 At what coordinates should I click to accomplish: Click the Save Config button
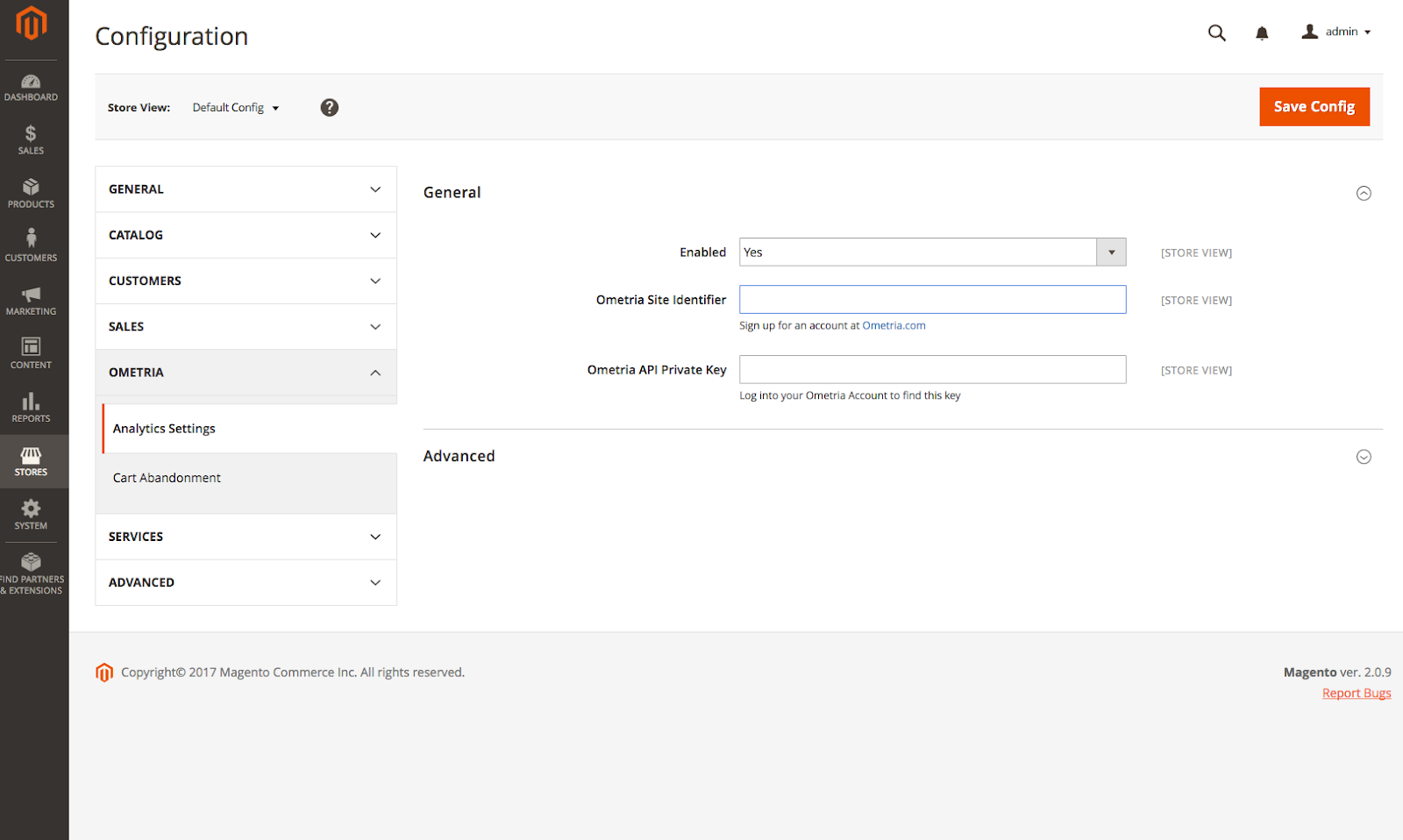pos(1314,107)
